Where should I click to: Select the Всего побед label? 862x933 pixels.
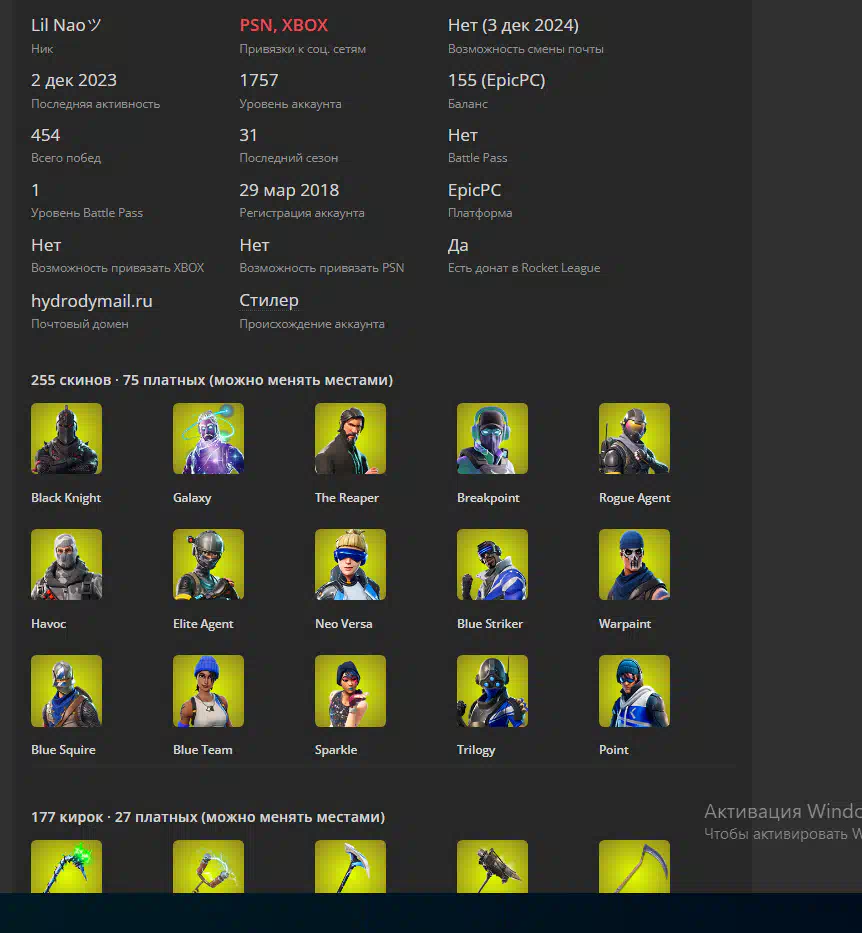click(x=66, y=158)
